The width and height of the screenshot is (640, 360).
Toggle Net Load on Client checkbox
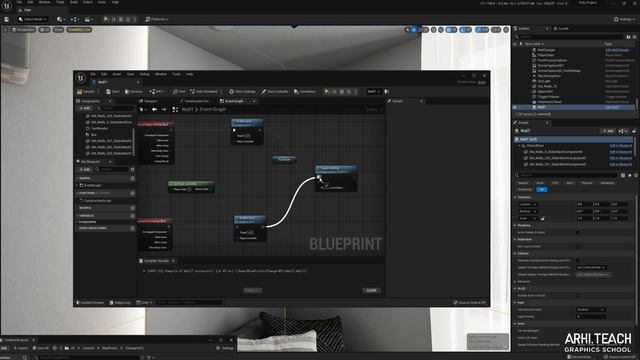(578, 247)
